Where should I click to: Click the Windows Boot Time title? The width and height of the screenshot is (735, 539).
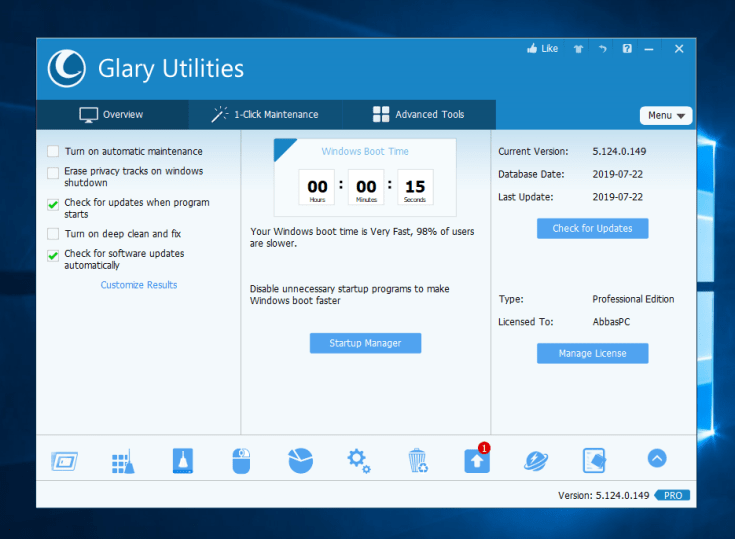pos(365,151)
